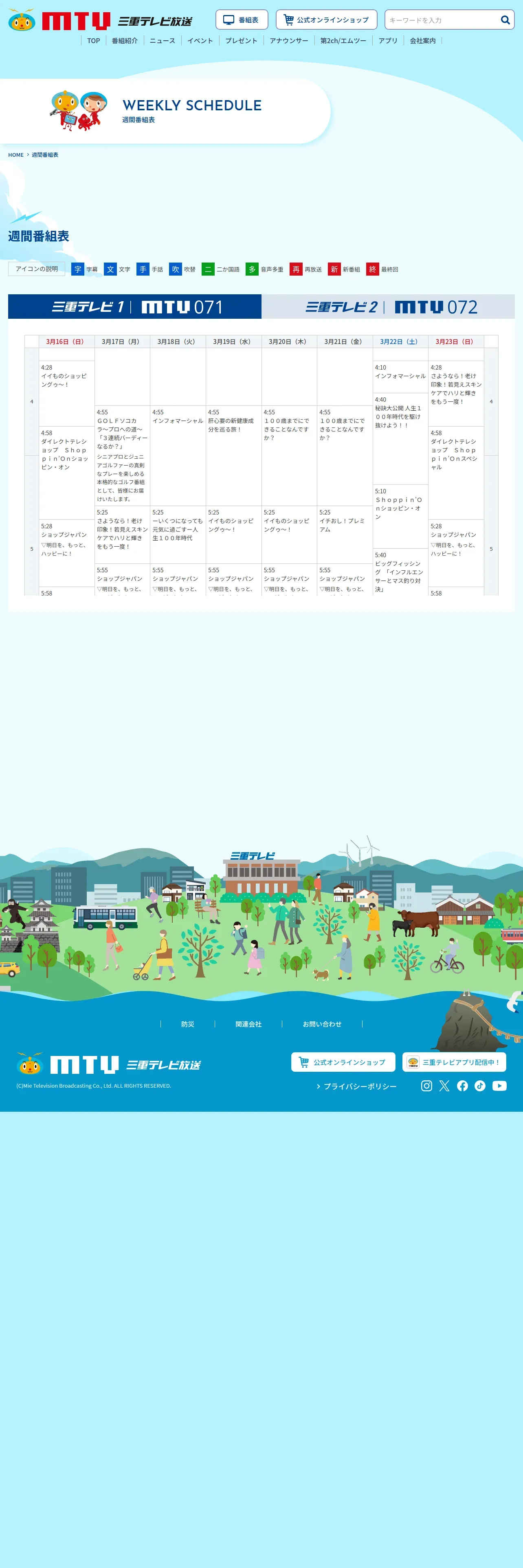Click the 4:40 秘訣大公開 人生100年時代 program
This screenshot has height=1568, width=523.
(x=401, y=439)
